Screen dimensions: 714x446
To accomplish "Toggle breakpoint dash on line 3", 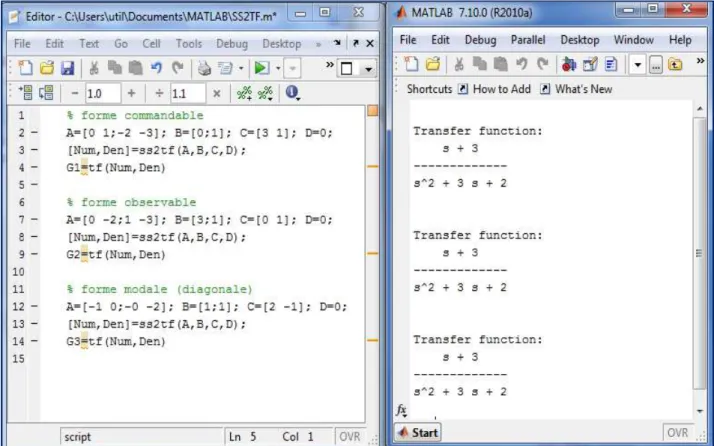I will click(35, 150).
